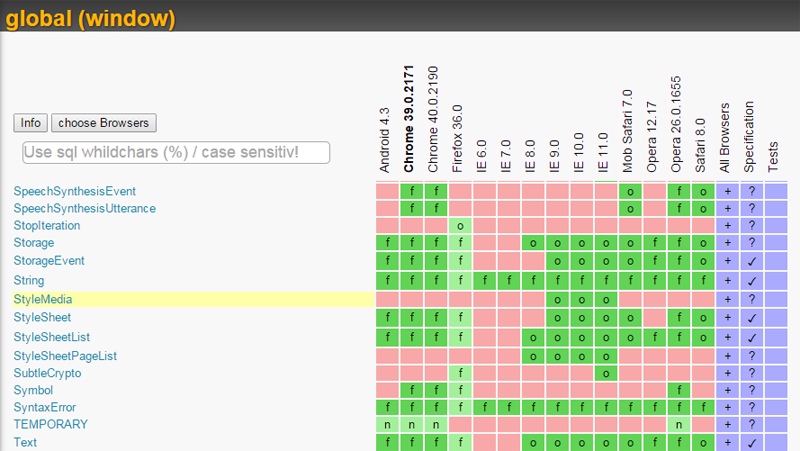Open the choose Browsers button
This screenshot has width=800, height=451.
104,123
